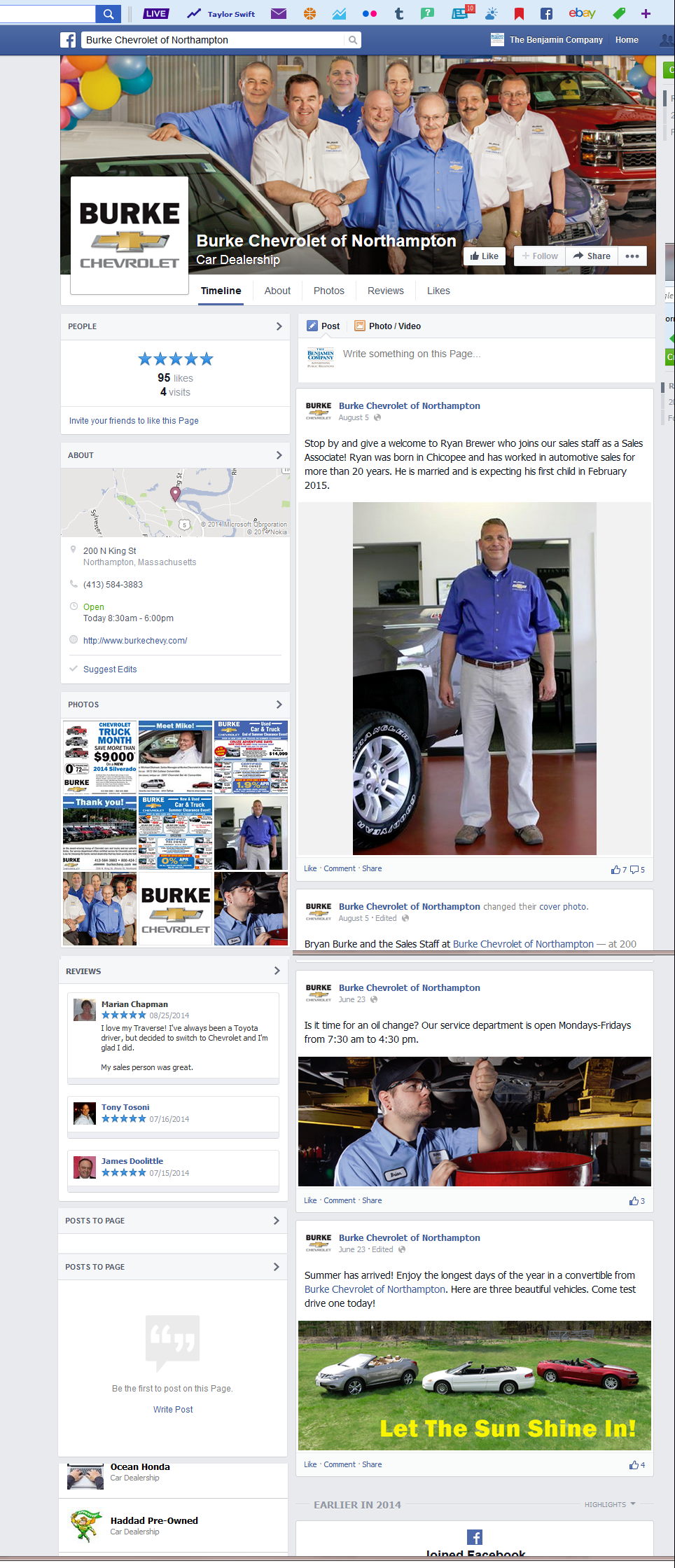Open the Haddad Pre-Owned page
This screenshot has width=675, height=1568.
click(154, 1520)
